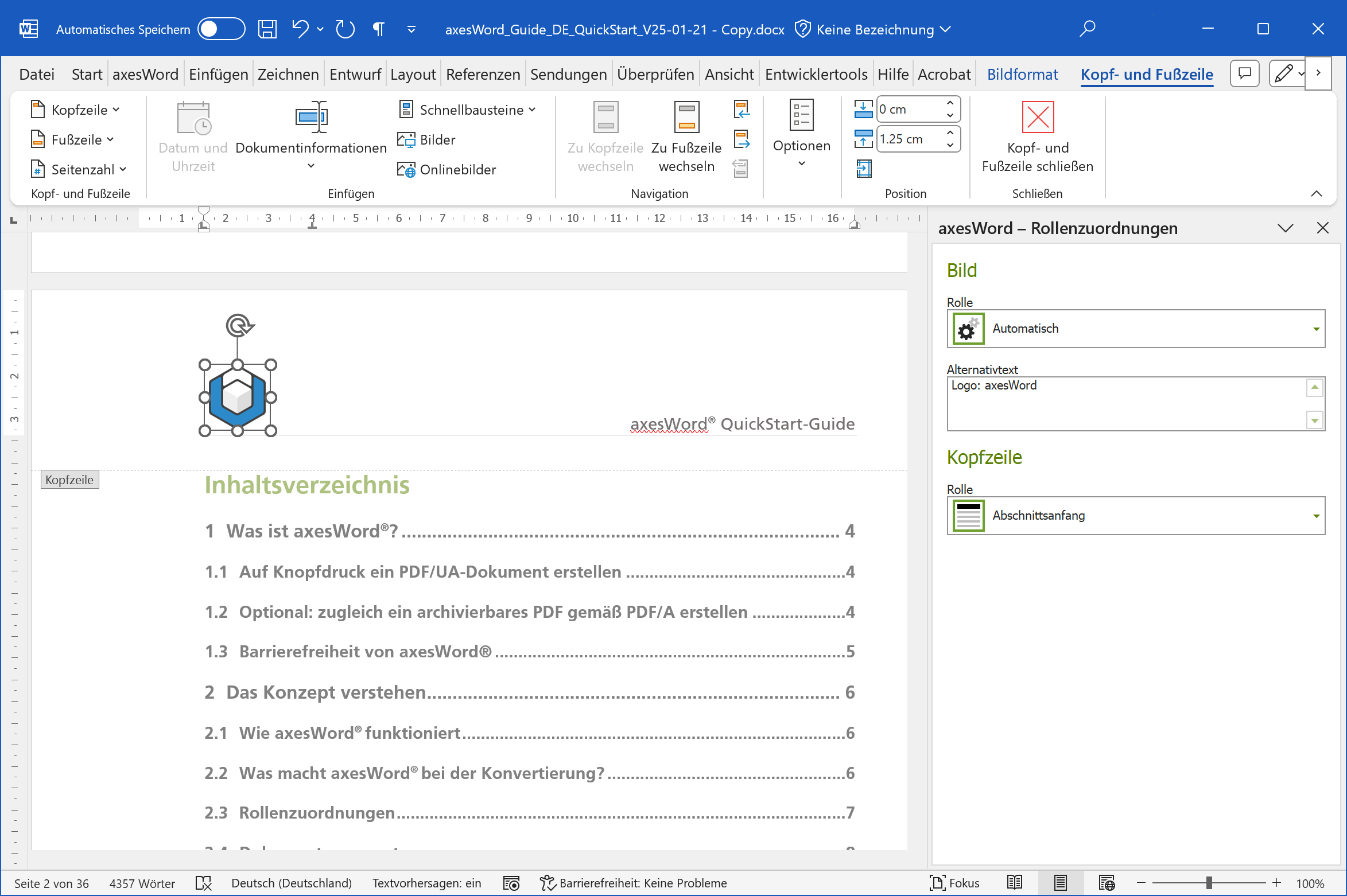Image resolution: width=1347 pixels, height=896 pixels.
Task: Click the spelling check status icon
Action: 204,883
